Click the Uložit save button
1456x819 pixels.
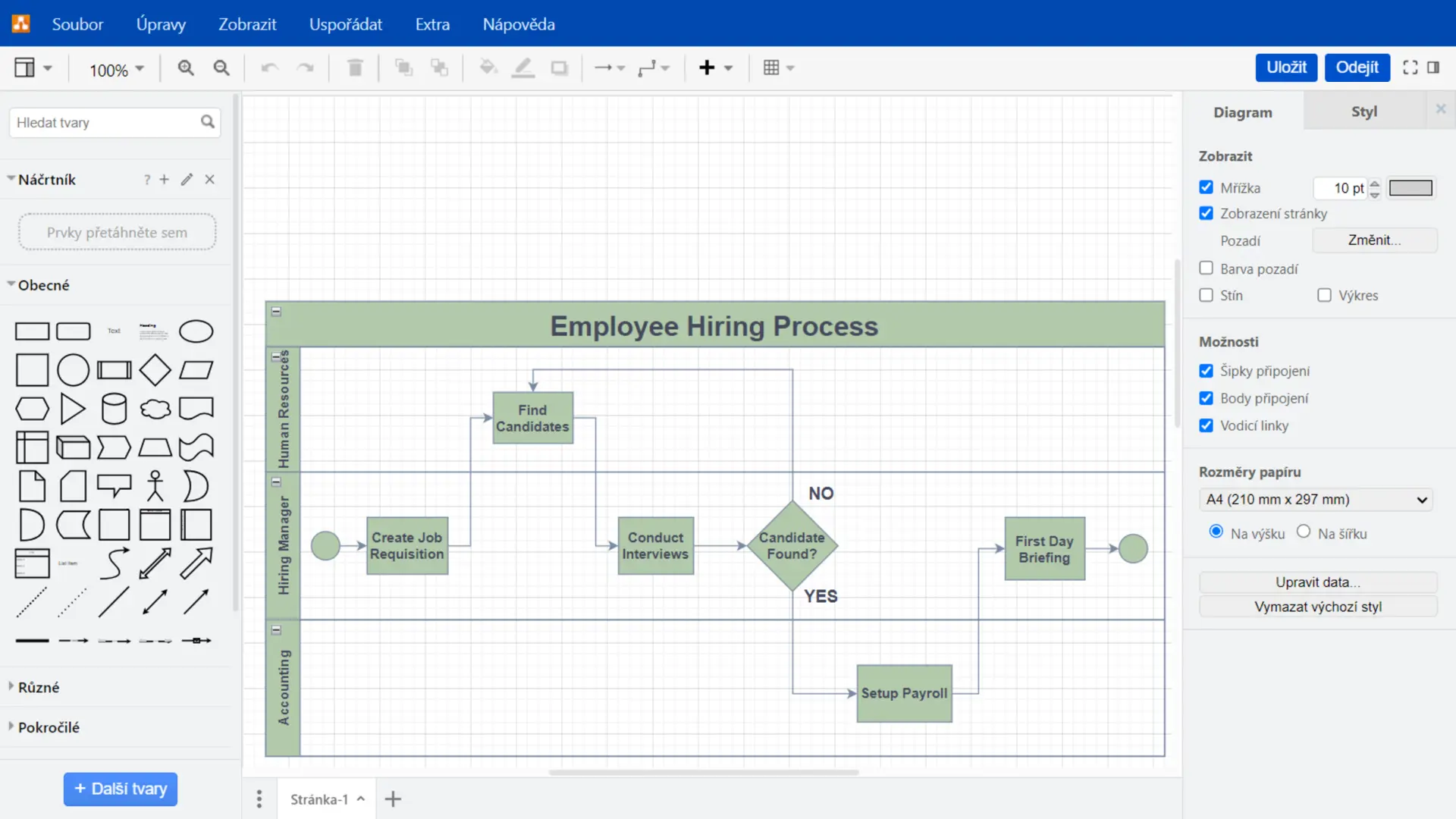[x=1286, y=67]
